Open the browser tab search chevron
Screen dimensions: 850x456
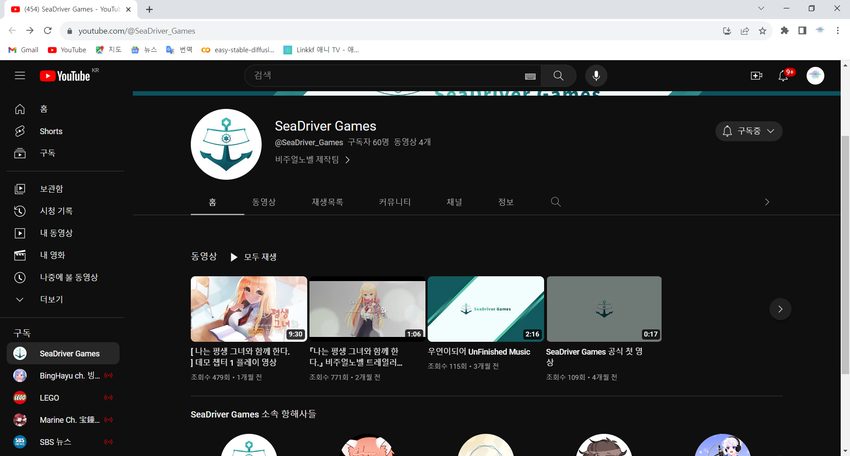coord(761,9)
